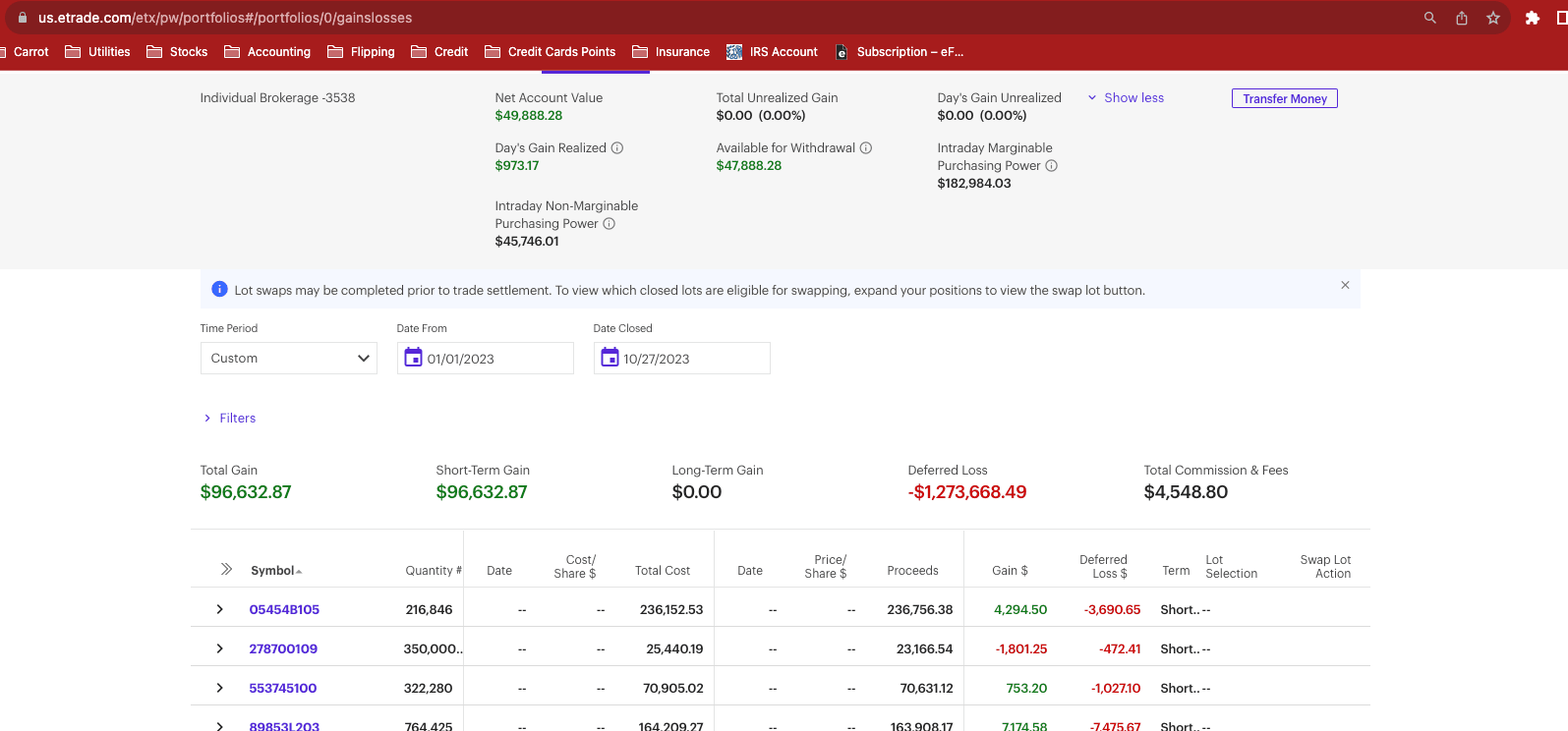
Task: Open the Credit Cards Points bookmark folder
Action: [551, 52]
